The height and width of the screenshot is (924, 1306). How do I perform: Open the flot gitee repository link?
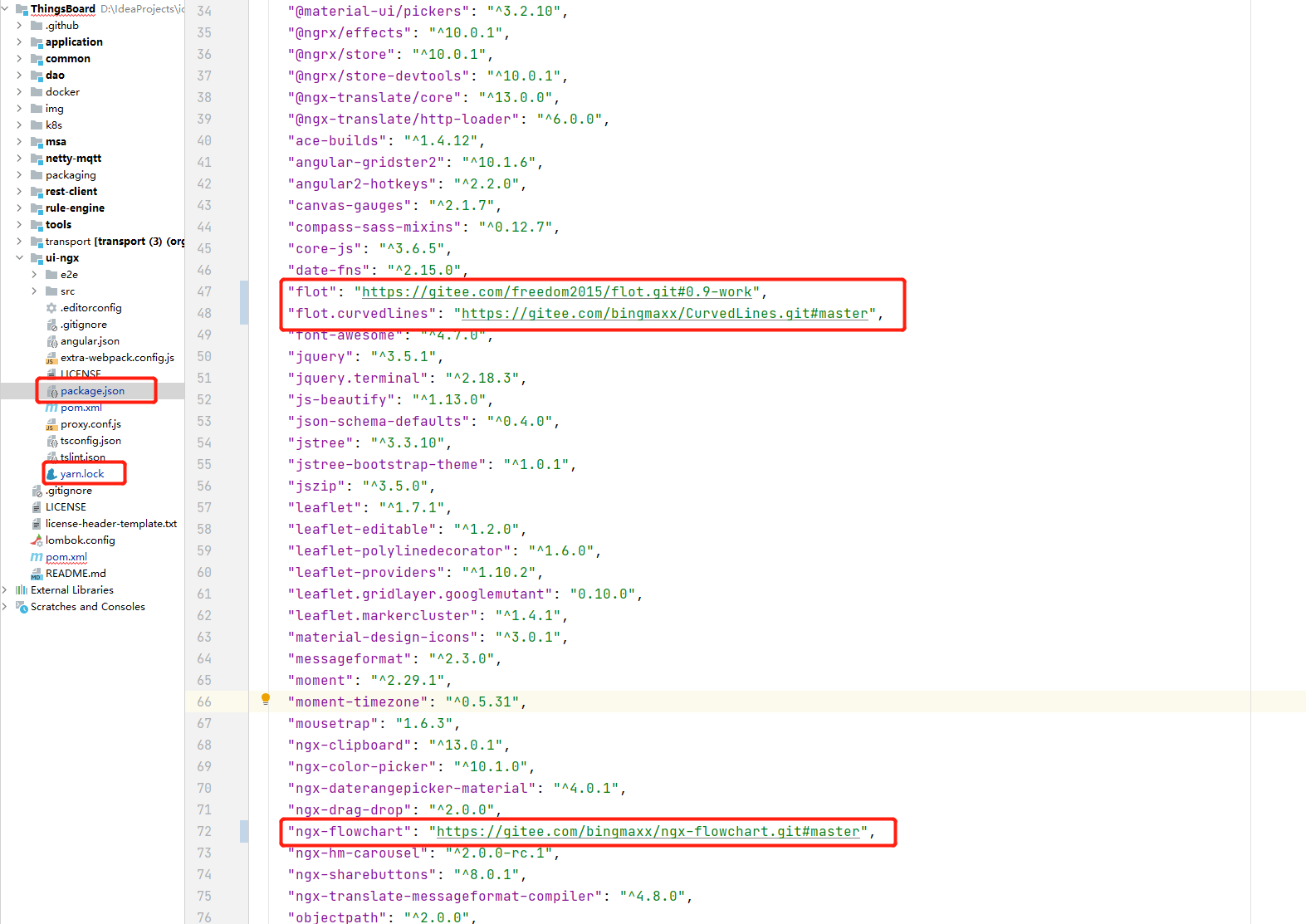pos(556,291)
